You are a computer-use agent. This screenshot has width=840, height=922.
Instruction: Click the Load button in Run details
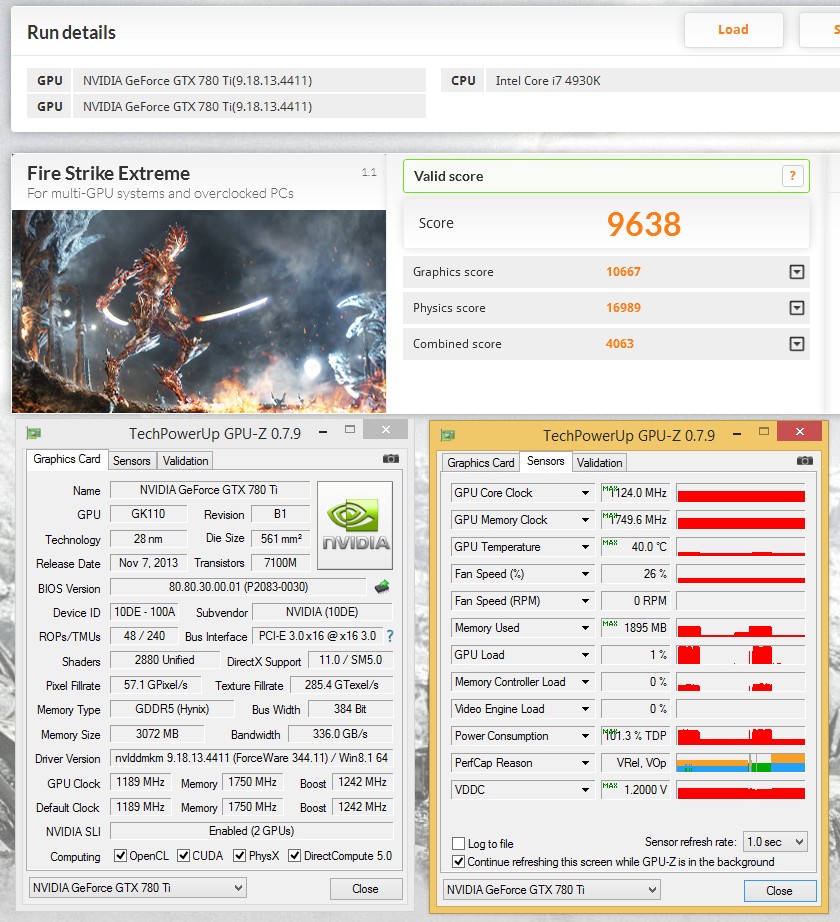pos(734,29)
